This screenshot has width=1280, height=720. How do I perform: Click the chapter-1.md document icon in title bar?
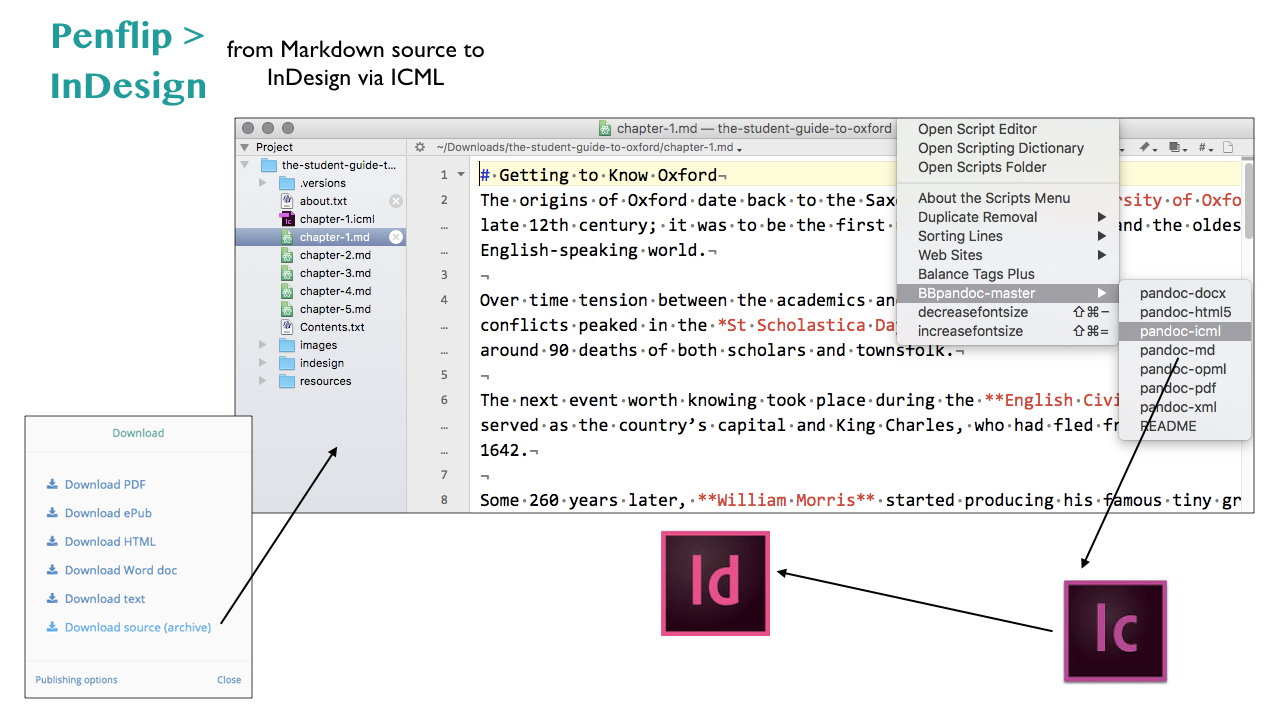pos(605,128)
